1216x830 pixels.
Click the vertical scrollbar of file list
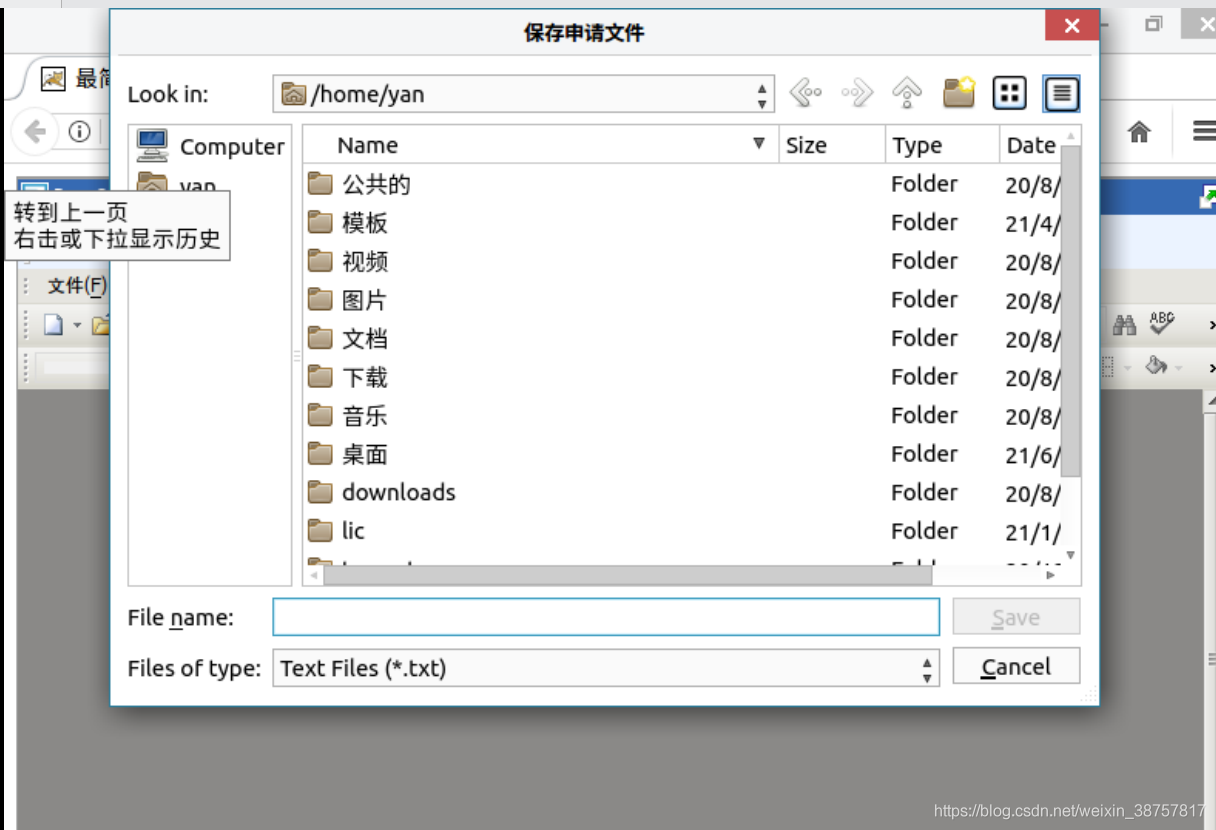click(x=1070, y=311)
